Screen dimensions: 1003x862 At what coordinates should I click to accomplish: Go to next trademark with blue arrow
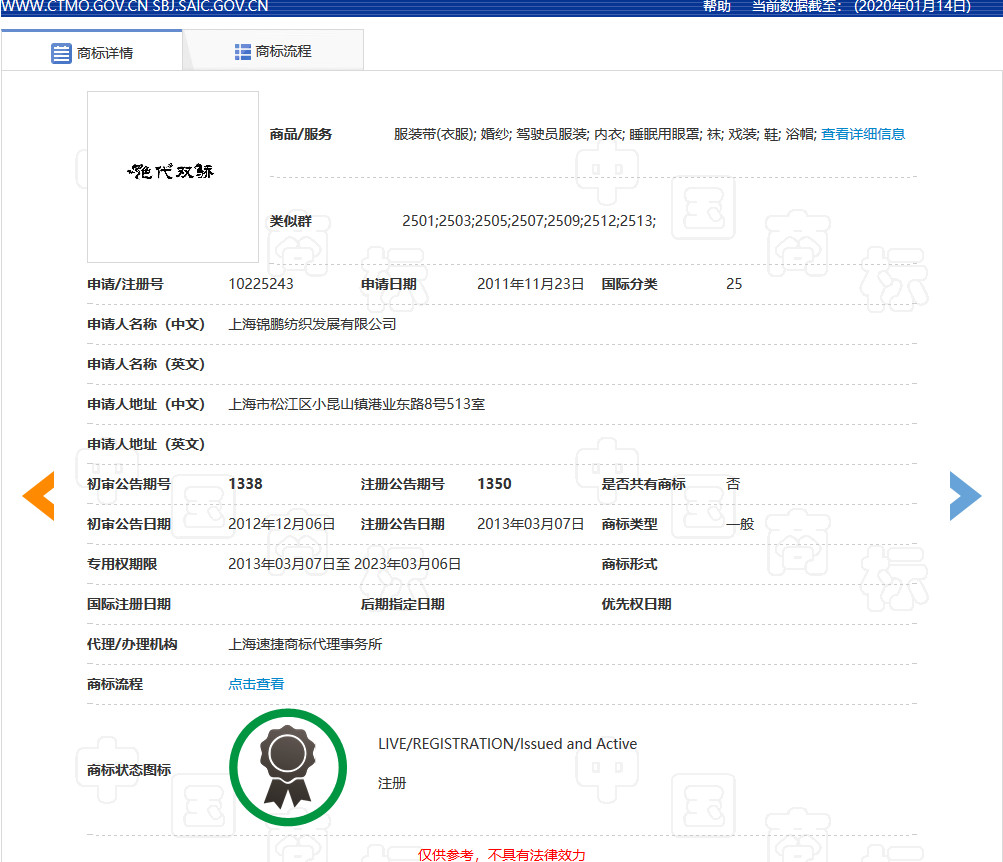coord(965,496)
